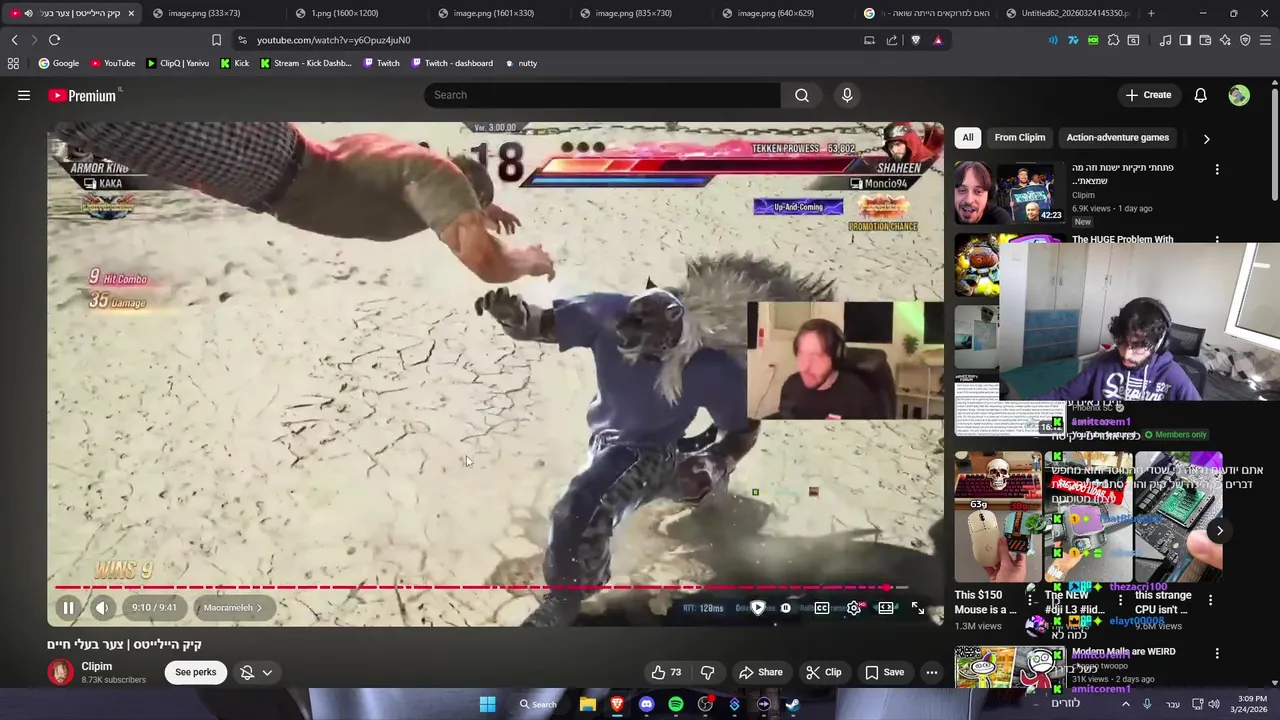1280x720 pixels.
Task: Click the See perks button
Action: tap(196, 672)
